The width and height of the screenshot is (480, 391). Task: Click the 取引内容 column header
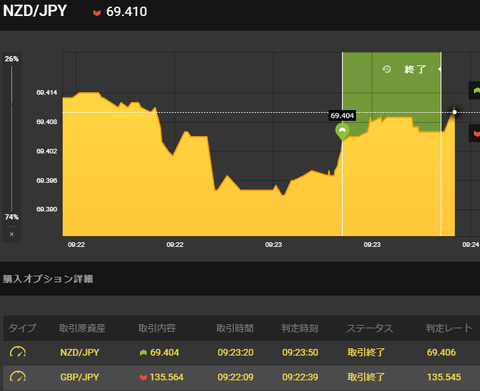(x=157, y=328)
